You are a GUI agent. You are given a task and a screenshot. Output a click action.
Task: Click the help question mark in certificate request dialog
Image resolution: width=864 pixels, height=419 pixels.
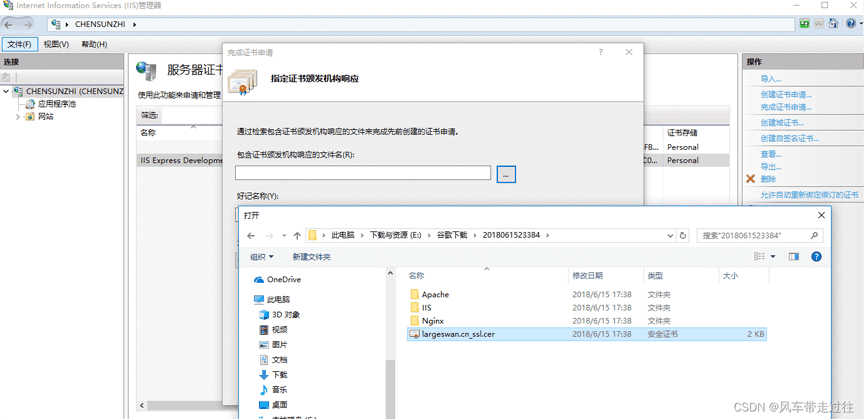tap(601, 52)
